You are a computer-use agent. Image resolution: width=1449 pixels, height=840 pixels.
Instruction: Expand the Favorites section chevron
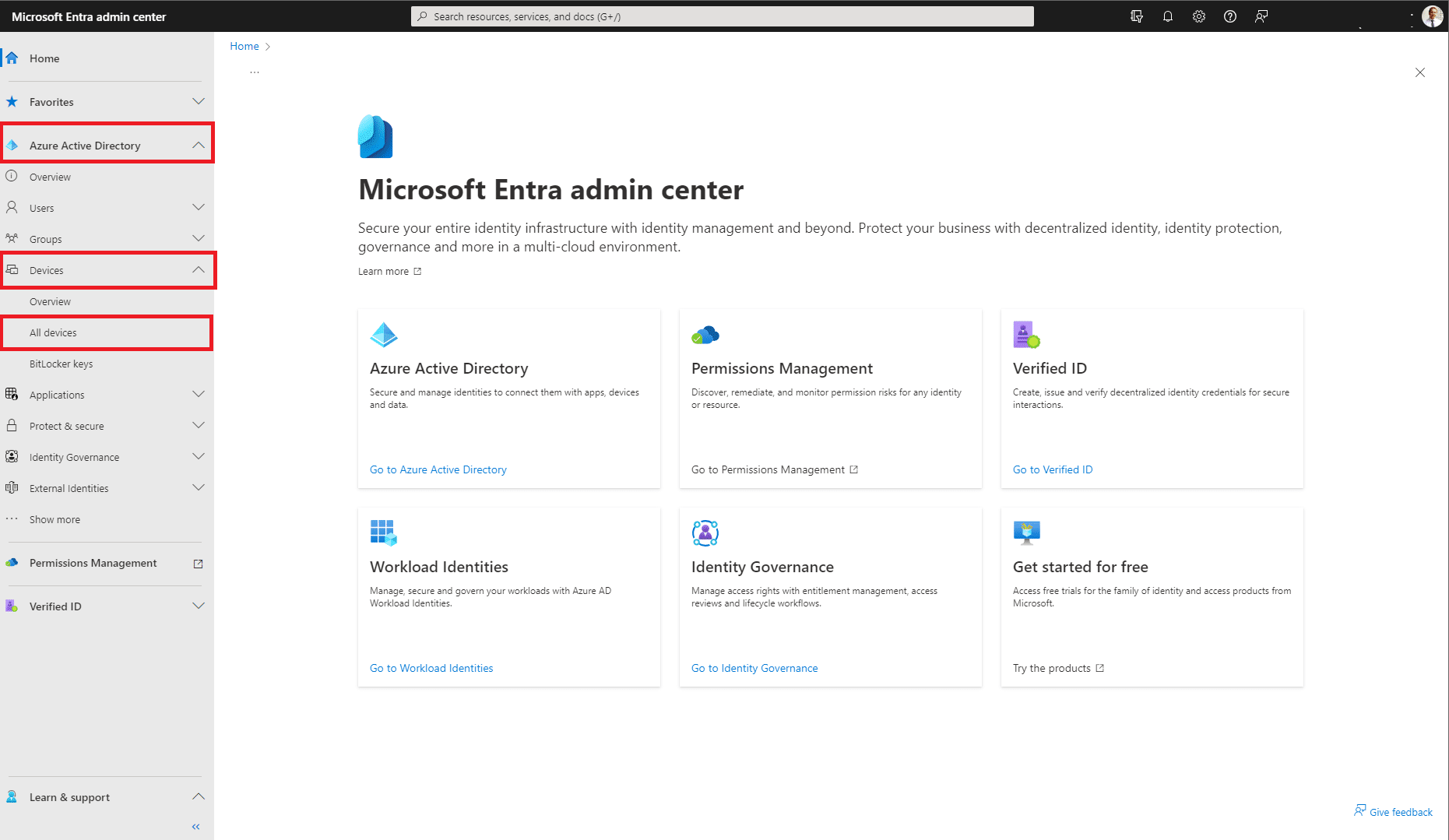click(x=199, y=102)
